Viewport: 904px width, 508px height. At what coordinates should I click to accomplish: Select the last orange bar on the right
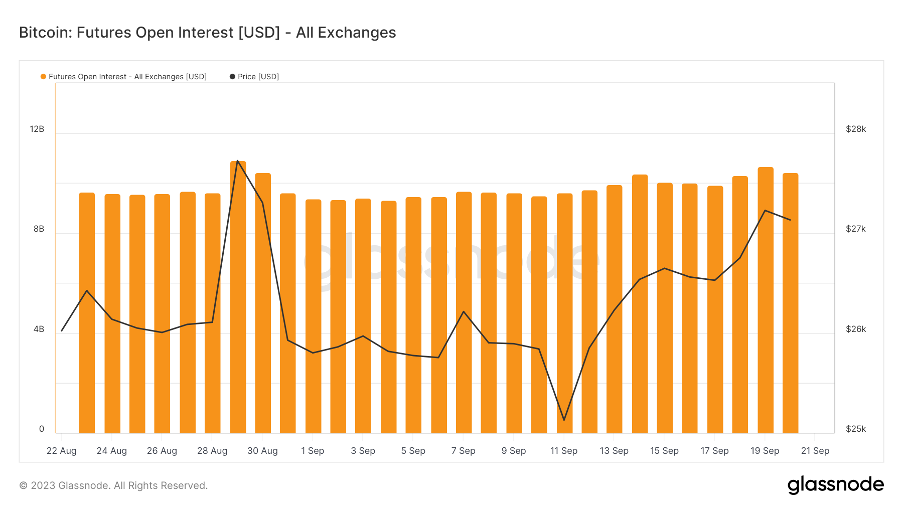pos(790,300)
